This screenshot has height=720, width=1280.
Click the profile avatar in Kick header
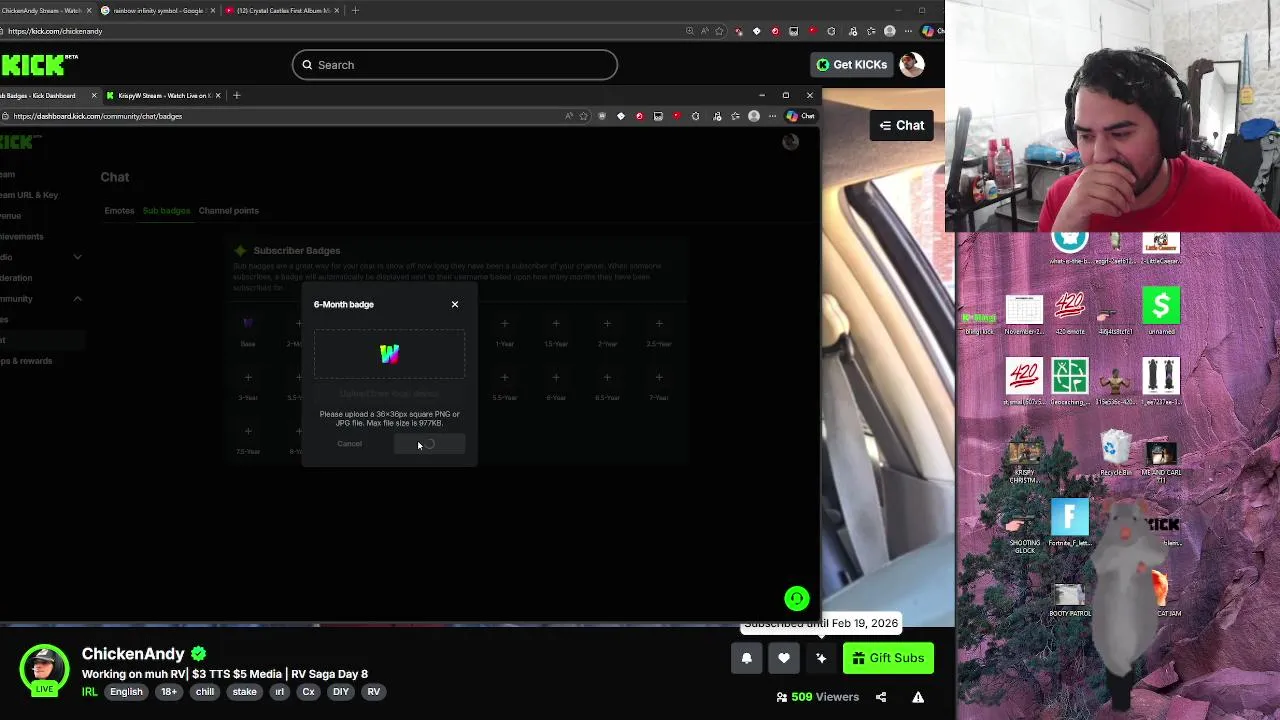[x=911, y=65]
